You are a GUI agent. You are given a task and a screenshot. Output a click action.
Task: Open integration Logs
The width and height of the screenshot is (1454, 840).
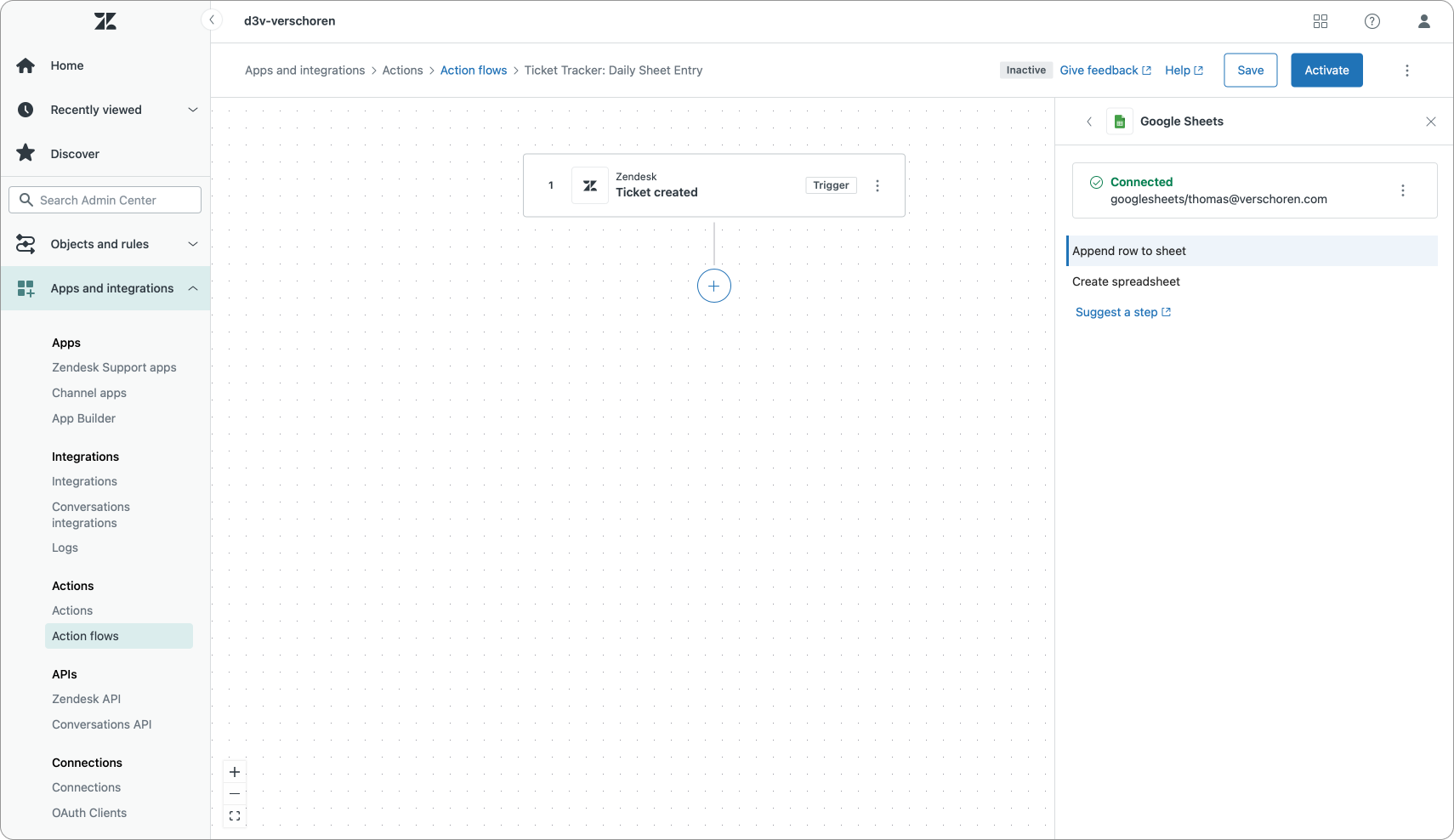(65, 548)
